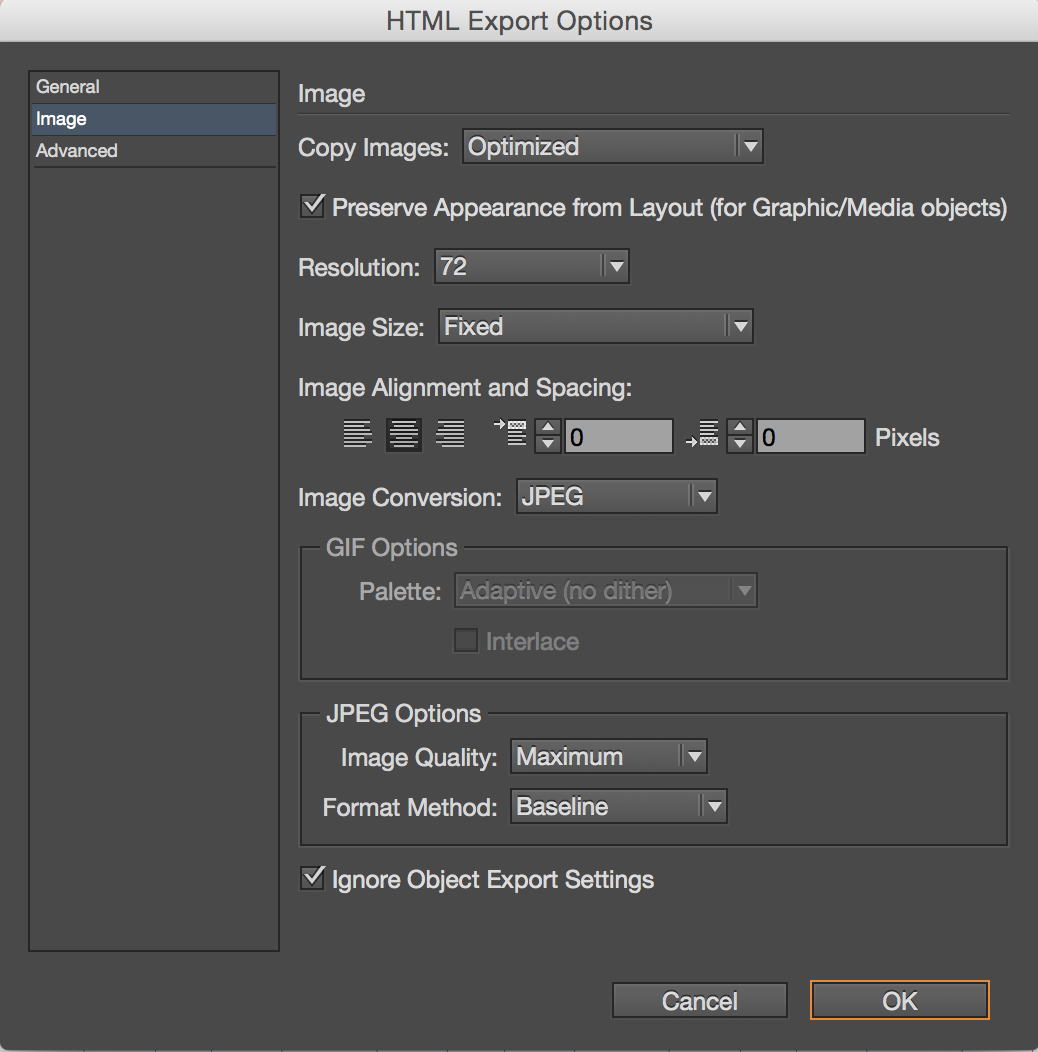Click the space after stepper arrows
Screen dimensions: 1038x1052
740,437
